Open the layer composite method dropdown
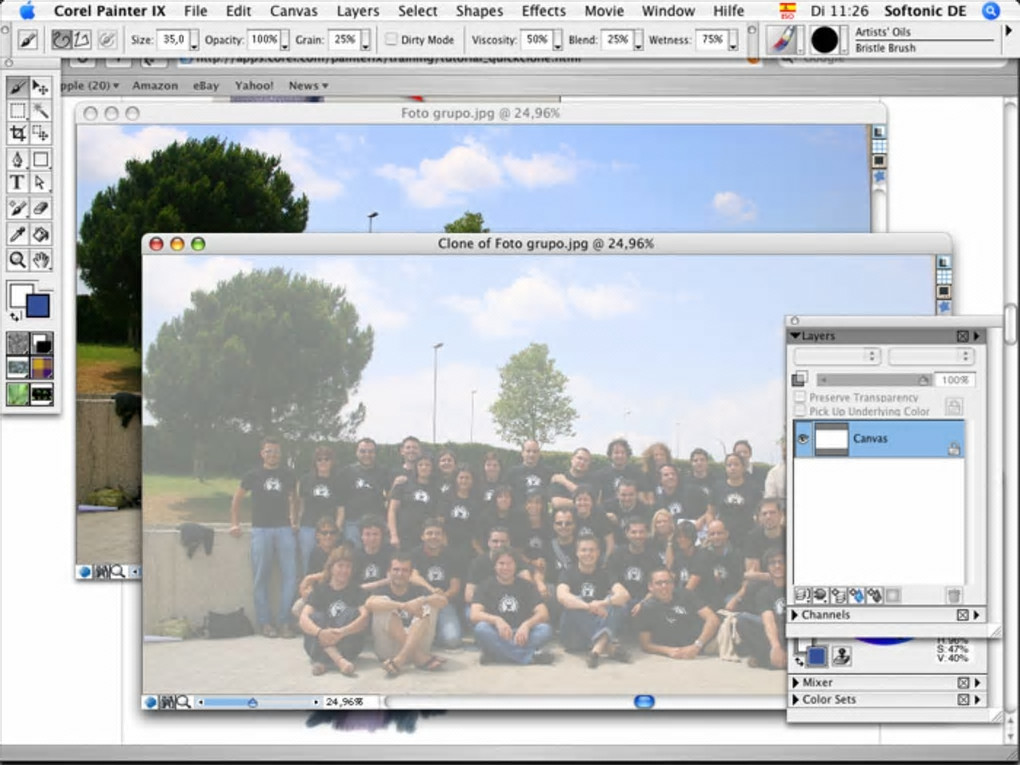 click(837, 356)
